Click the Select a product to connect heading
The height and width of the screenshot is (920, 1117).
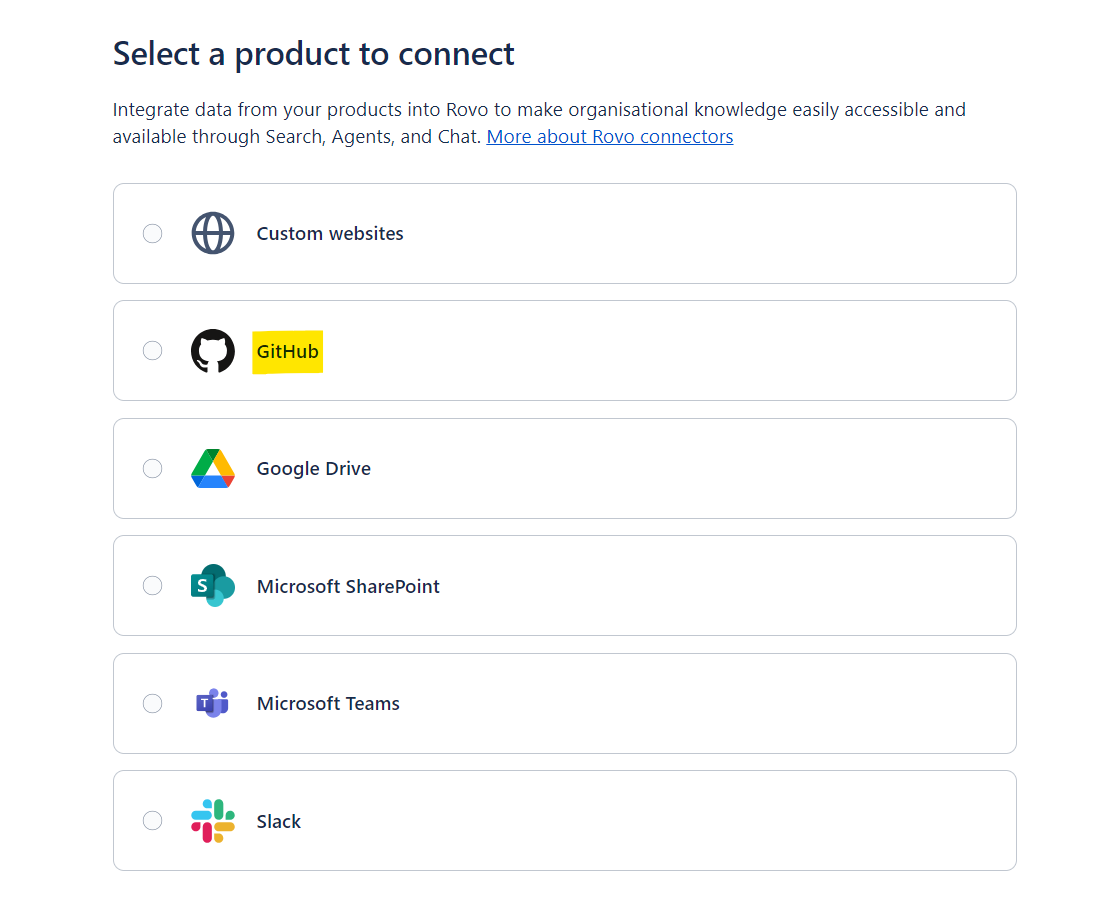click(x=314, y=54)
